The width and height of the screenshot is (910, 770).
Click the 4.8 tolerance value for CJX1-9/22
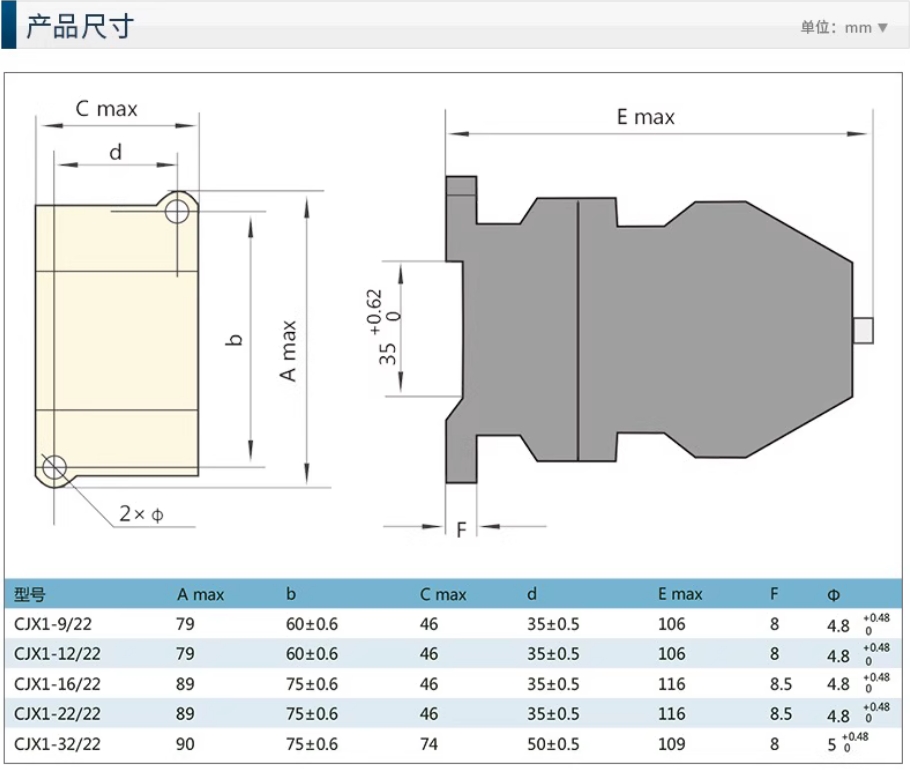(845, 624)
